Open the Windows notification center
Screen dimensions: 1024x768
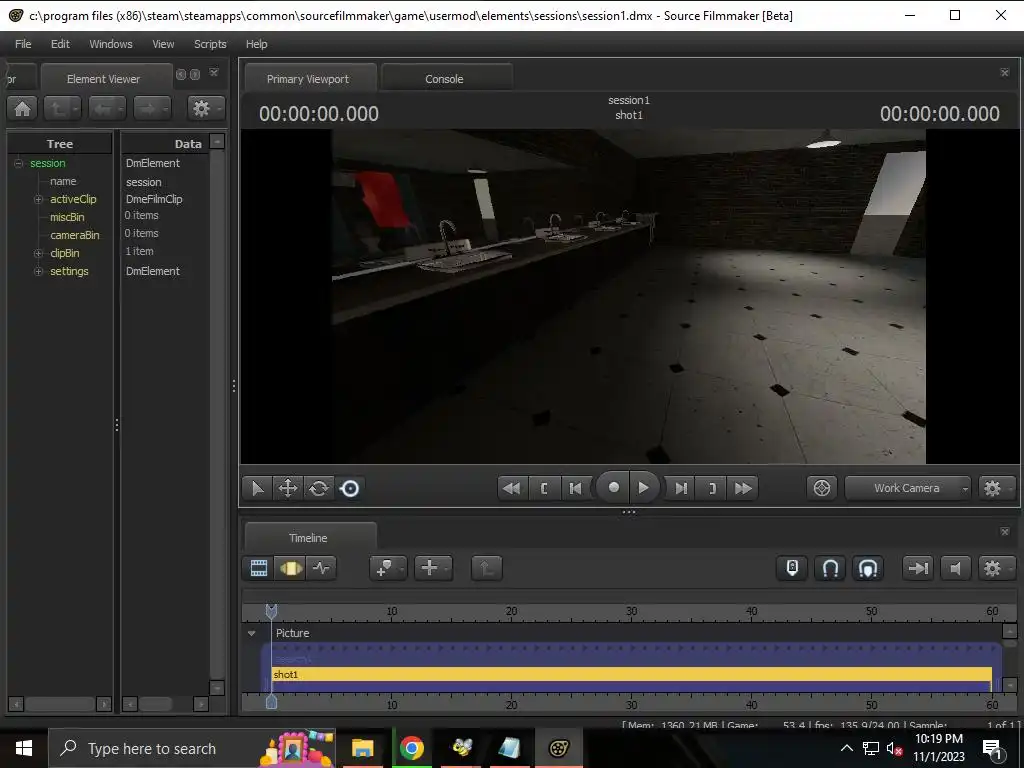coord(992,748)
